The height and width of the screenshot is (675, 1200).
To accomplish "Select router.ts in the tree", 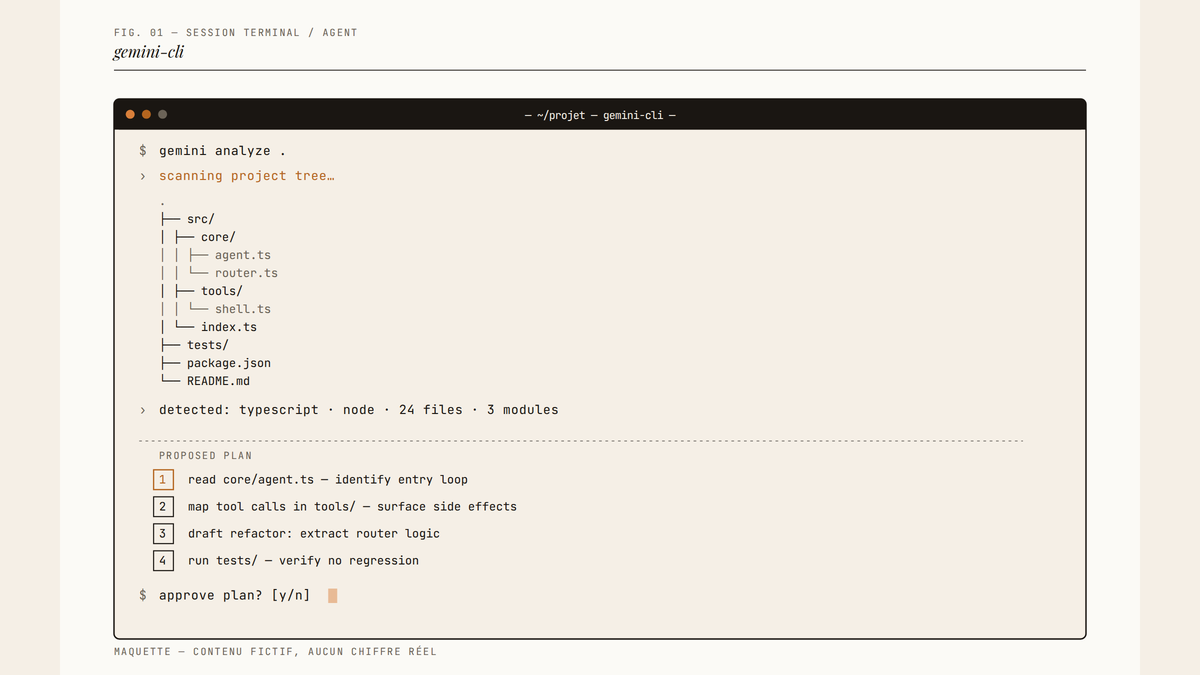I will [246, 273].
